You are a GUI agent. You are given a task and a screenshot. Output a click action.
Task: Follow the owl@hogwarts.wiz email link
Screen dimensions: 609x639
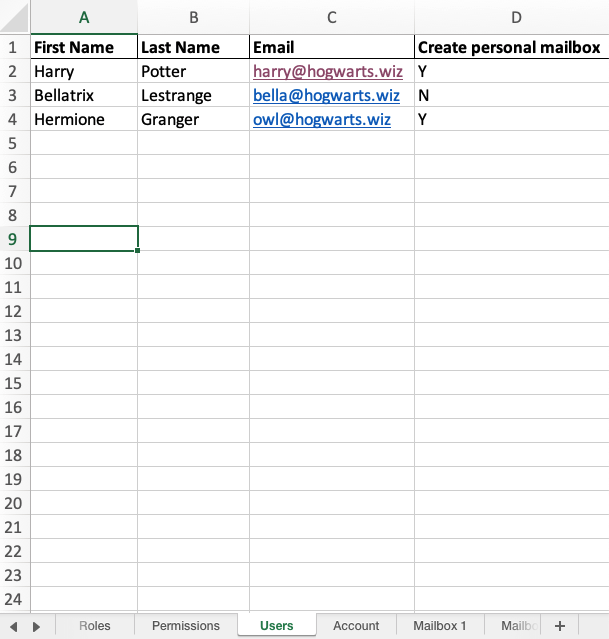321,120
